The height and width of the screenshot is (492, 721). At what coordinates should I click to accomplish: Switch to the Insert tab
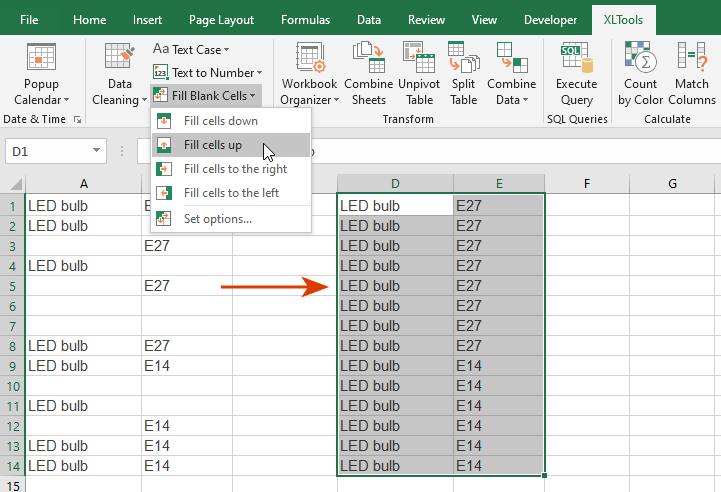click(x=147, y=20)
